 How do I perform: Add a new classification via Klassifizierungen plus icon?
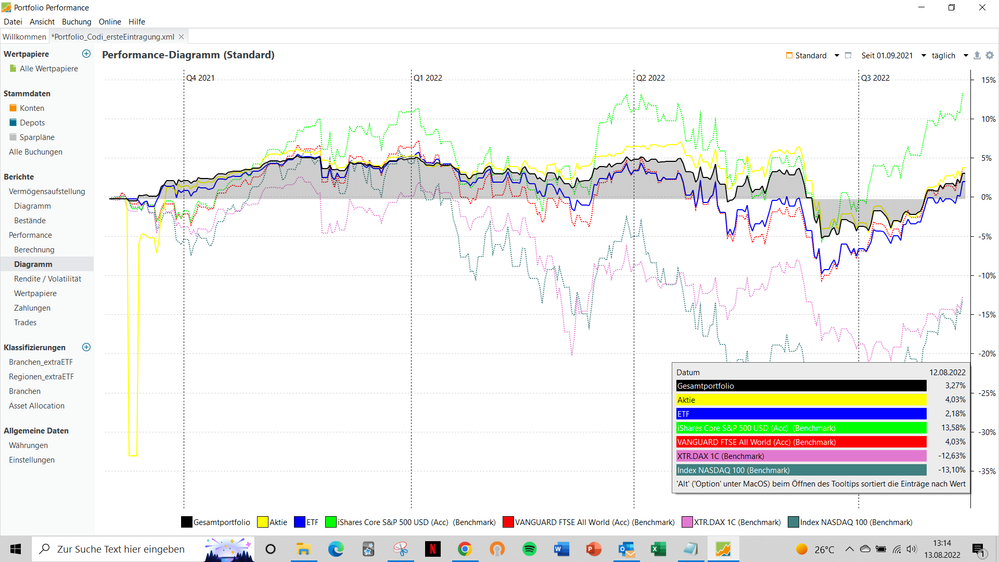(x=86, y=347)
